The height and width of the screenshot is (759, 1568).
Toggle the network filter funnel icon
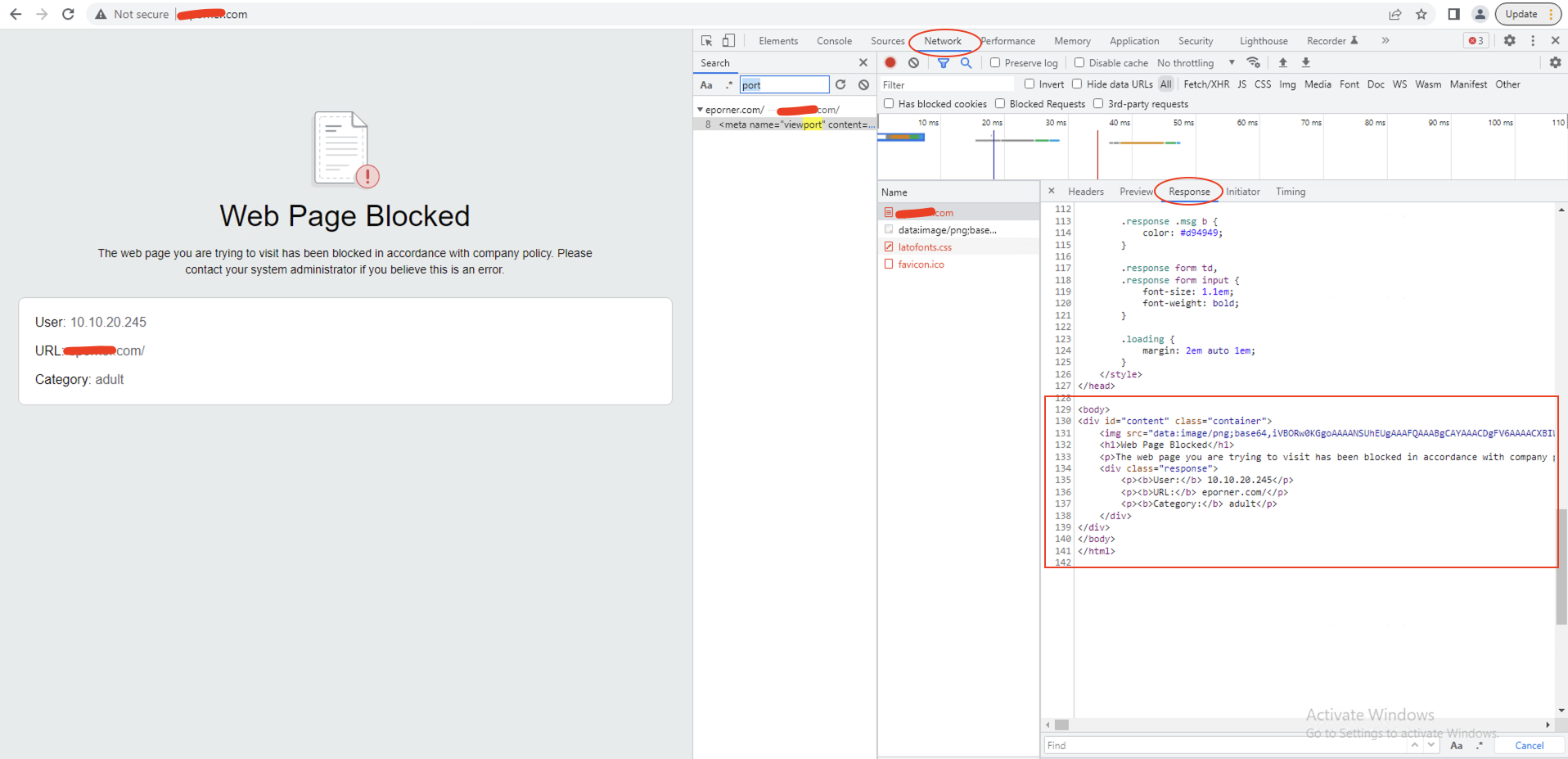(943, 62)
